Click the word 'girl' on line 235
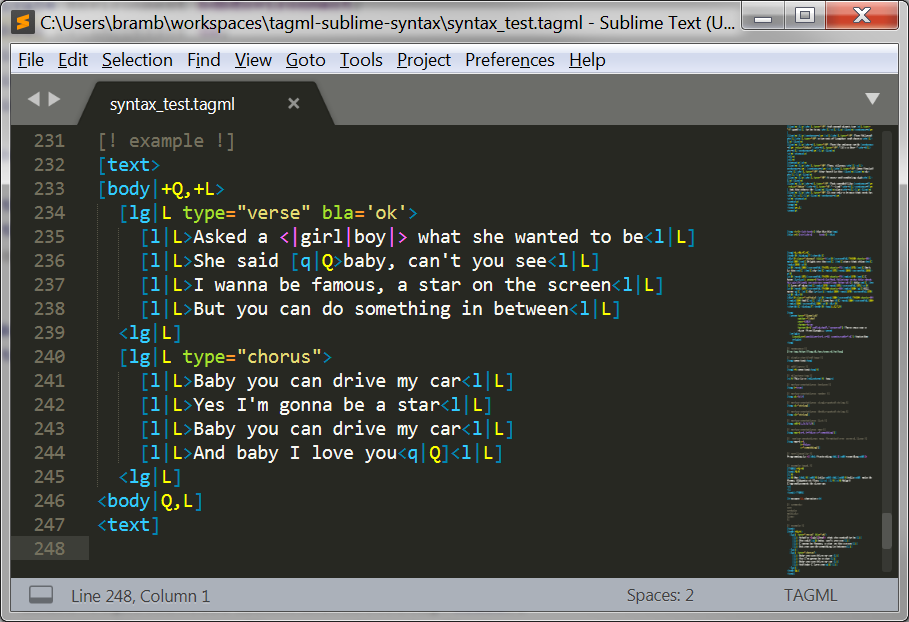 pos(321,237)
